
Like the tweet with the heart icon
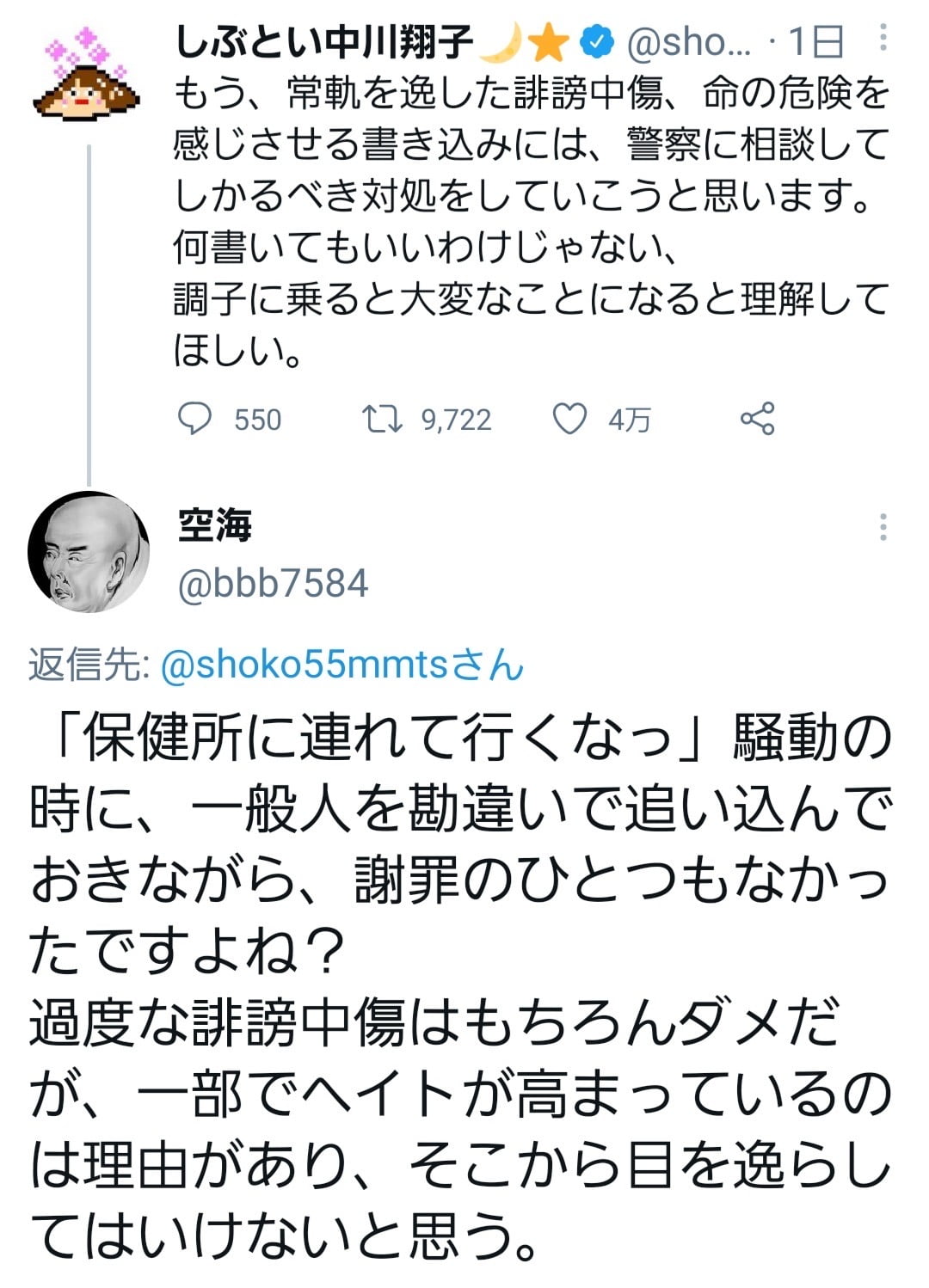pos(569,419)
